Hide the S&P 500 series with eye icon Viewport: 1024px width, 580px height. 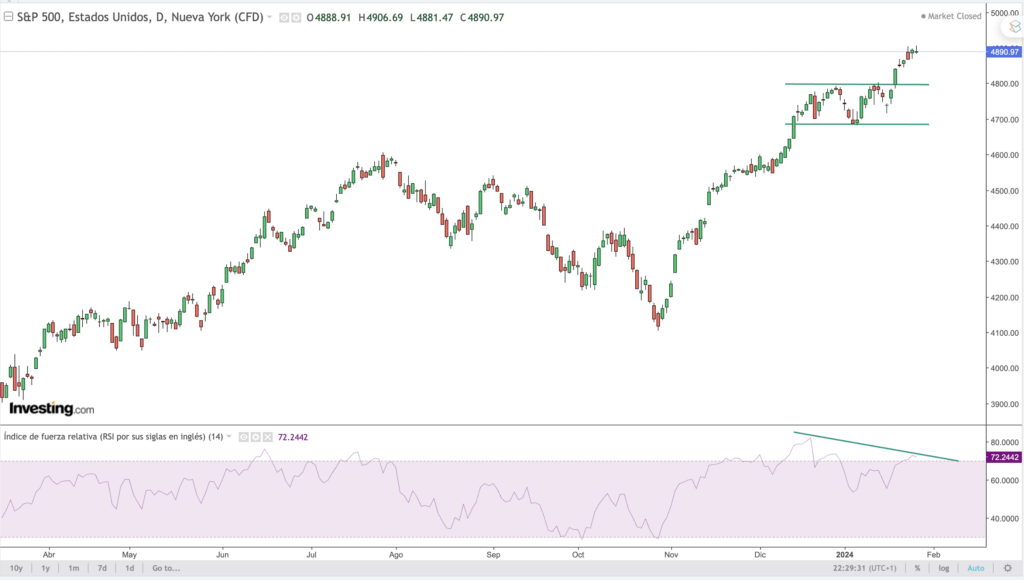point(283,18)
